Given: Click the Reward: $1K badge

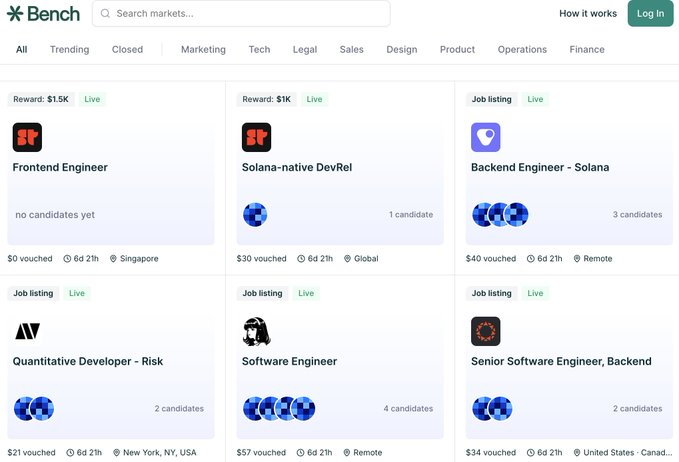Looking at the screenshot, I should (x=266, y=99).
